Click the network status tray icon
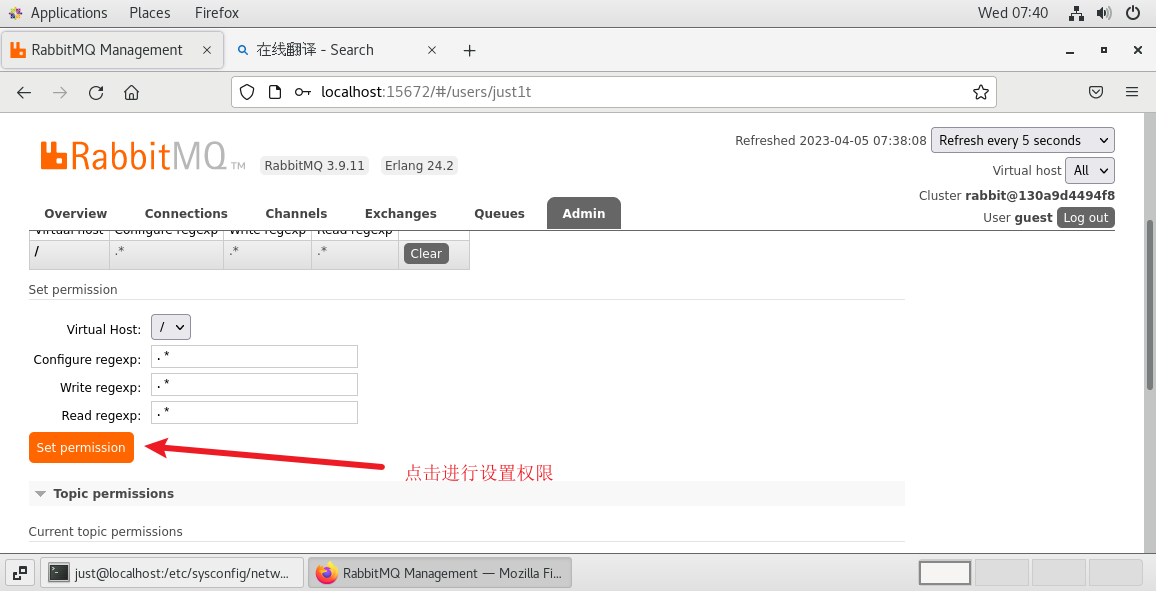This screenshot has width=1156, height=591. (1076, 13)
